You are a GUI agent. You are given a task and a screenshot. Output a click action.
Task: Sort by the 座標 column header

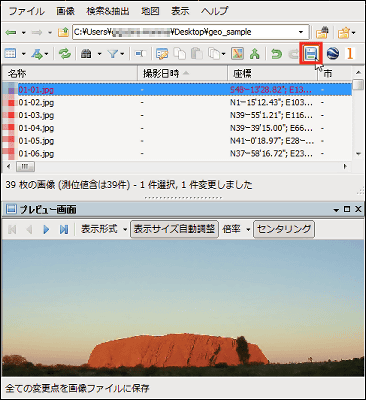pyautogui.click(x=272, y=73)
